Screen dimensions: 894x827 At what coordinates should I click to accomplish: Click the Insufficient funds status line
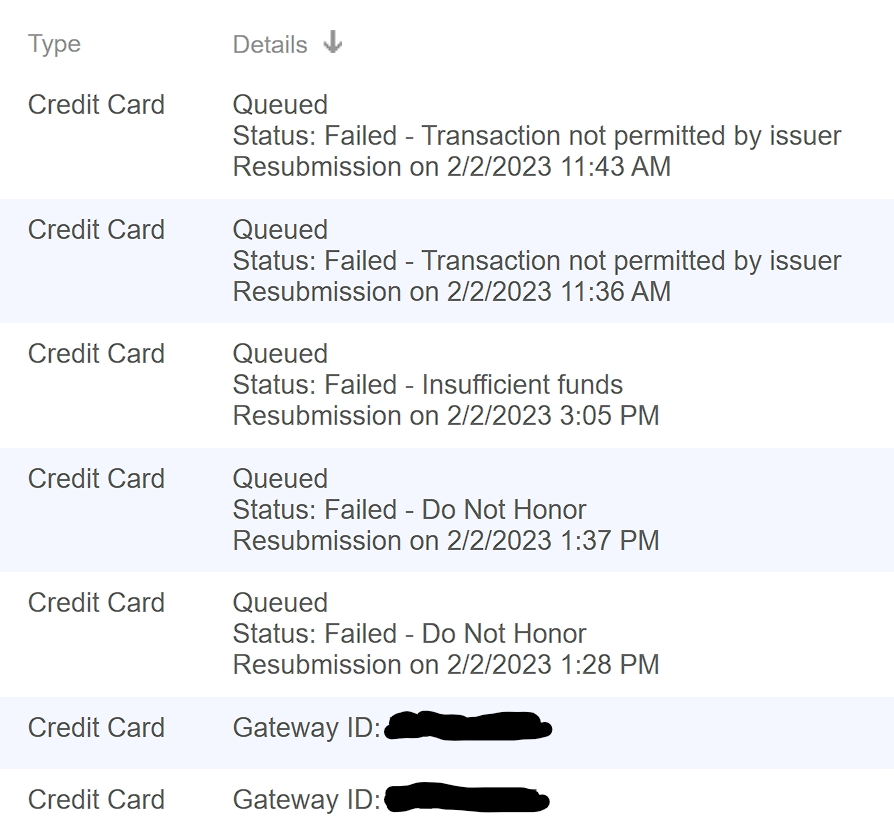427,385
